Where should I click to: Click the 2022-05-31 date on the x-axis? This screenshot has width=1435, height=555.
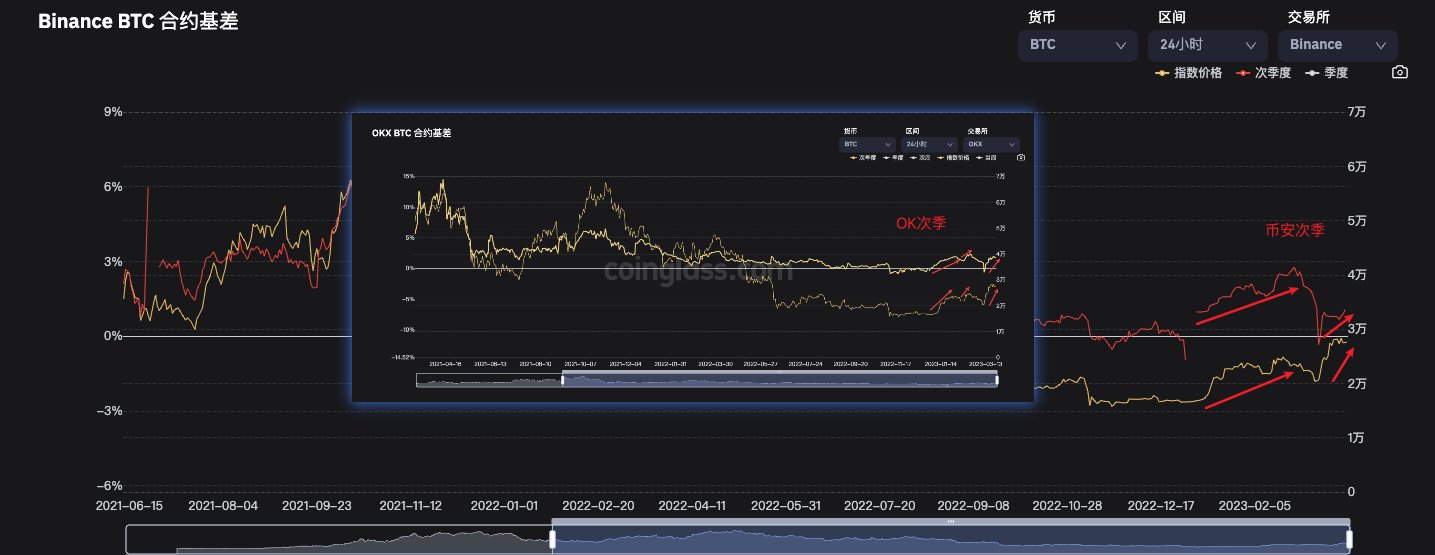[x=787, y=506]
